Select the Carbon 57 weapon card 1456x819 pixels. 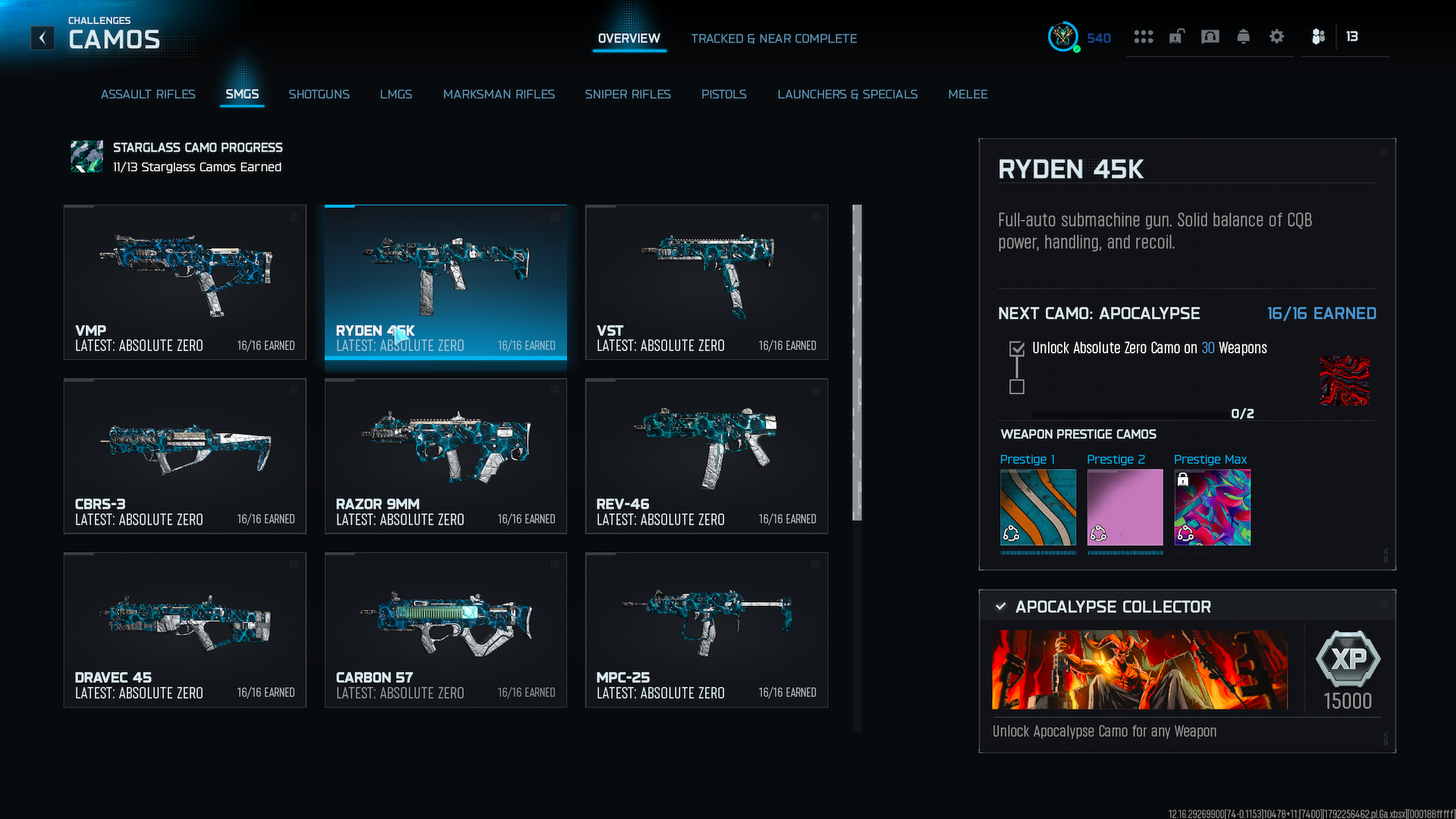coord(446,629)
